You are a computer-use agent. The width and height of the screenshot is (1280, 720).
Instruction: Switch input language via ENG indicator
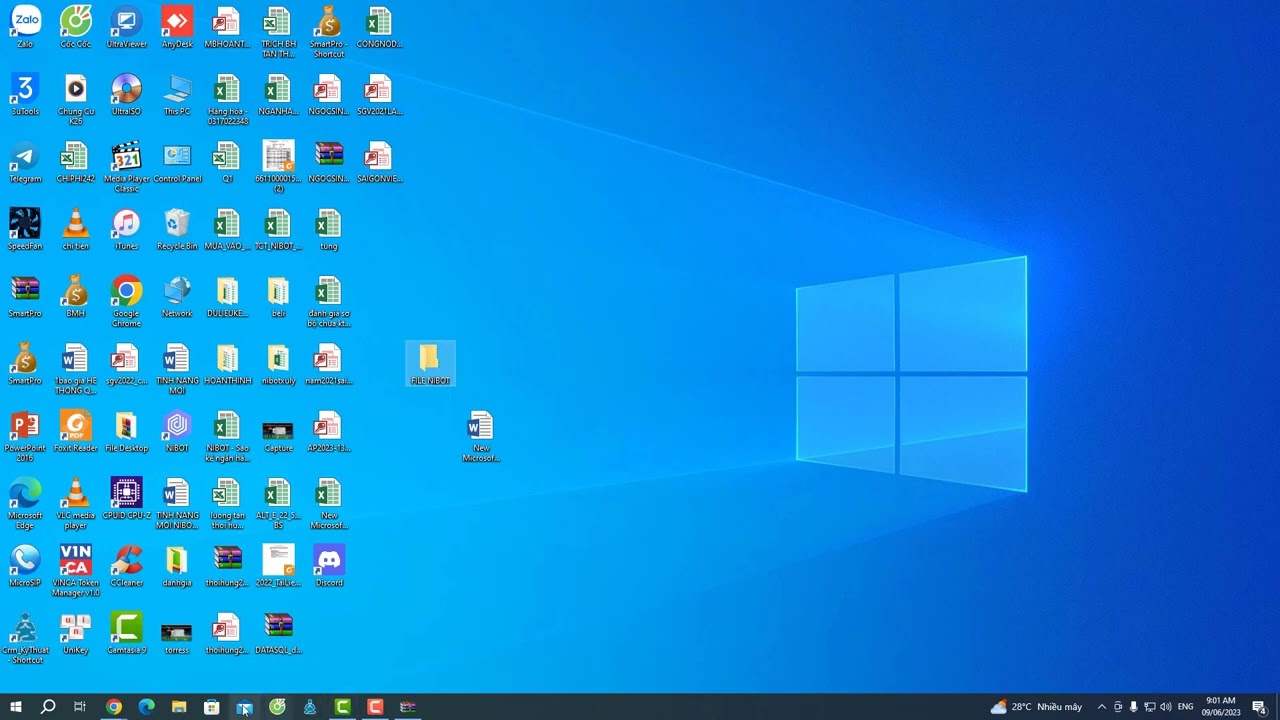point(1186,707)
